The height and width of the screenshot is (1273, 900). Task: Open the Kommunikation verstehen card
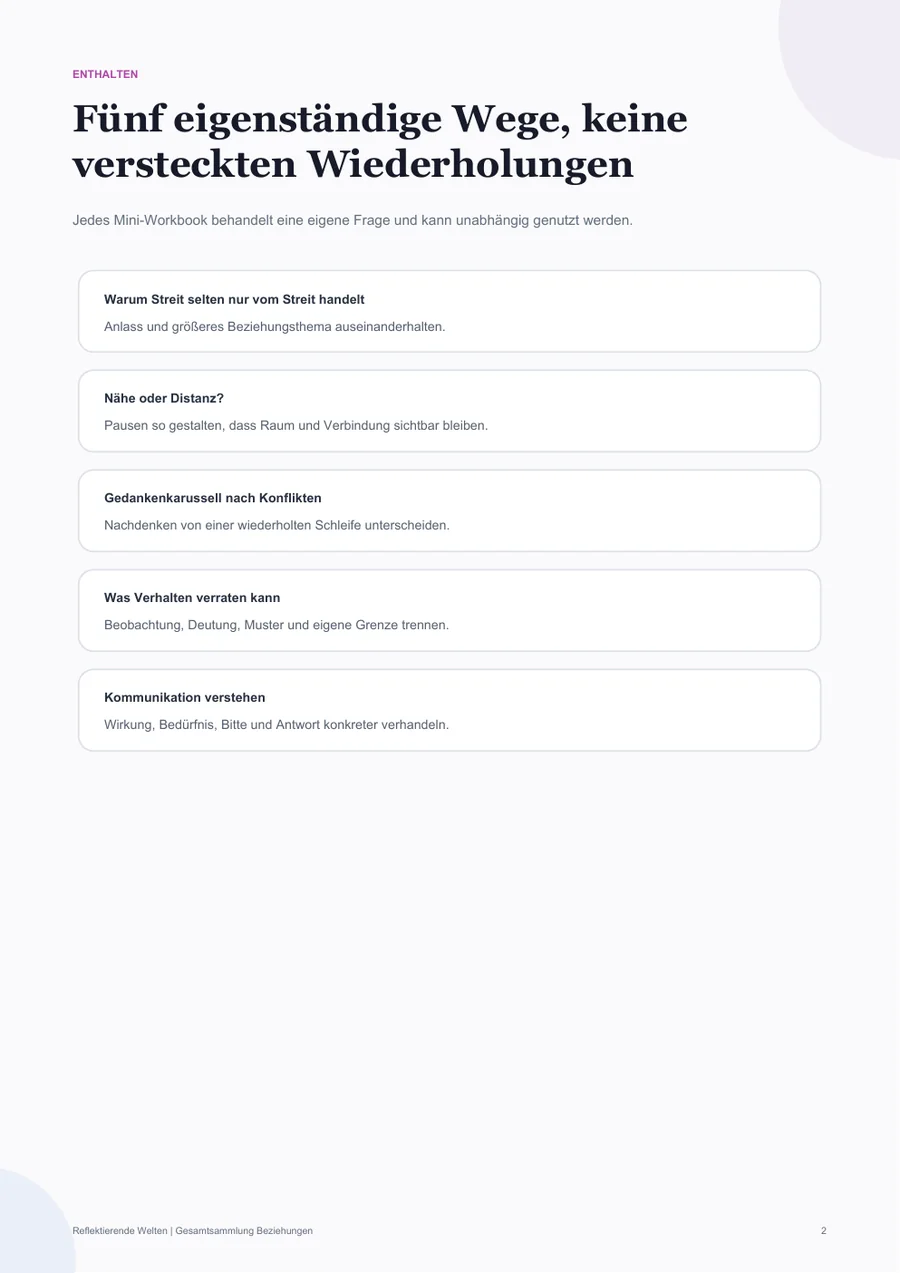449,710
